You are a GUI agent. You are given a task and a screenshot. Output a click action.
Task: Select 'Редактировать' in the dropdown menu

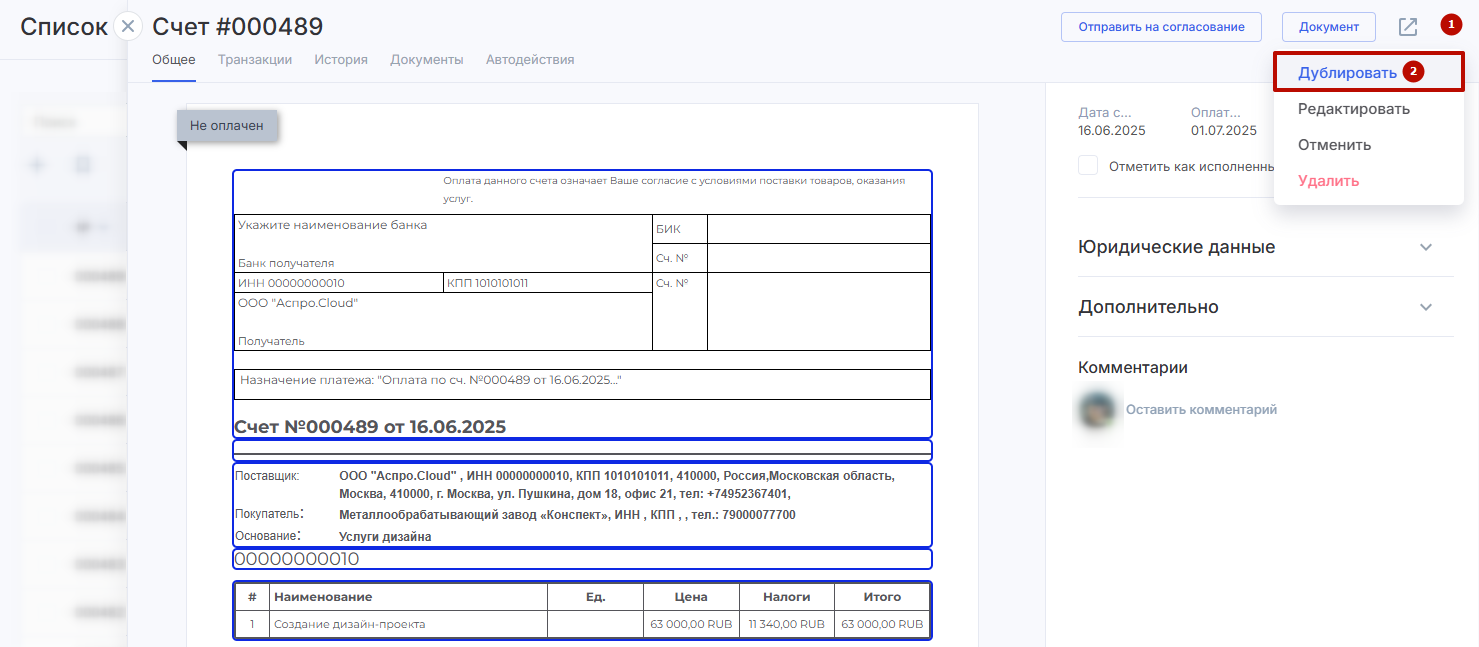[x=1353, y=109]
